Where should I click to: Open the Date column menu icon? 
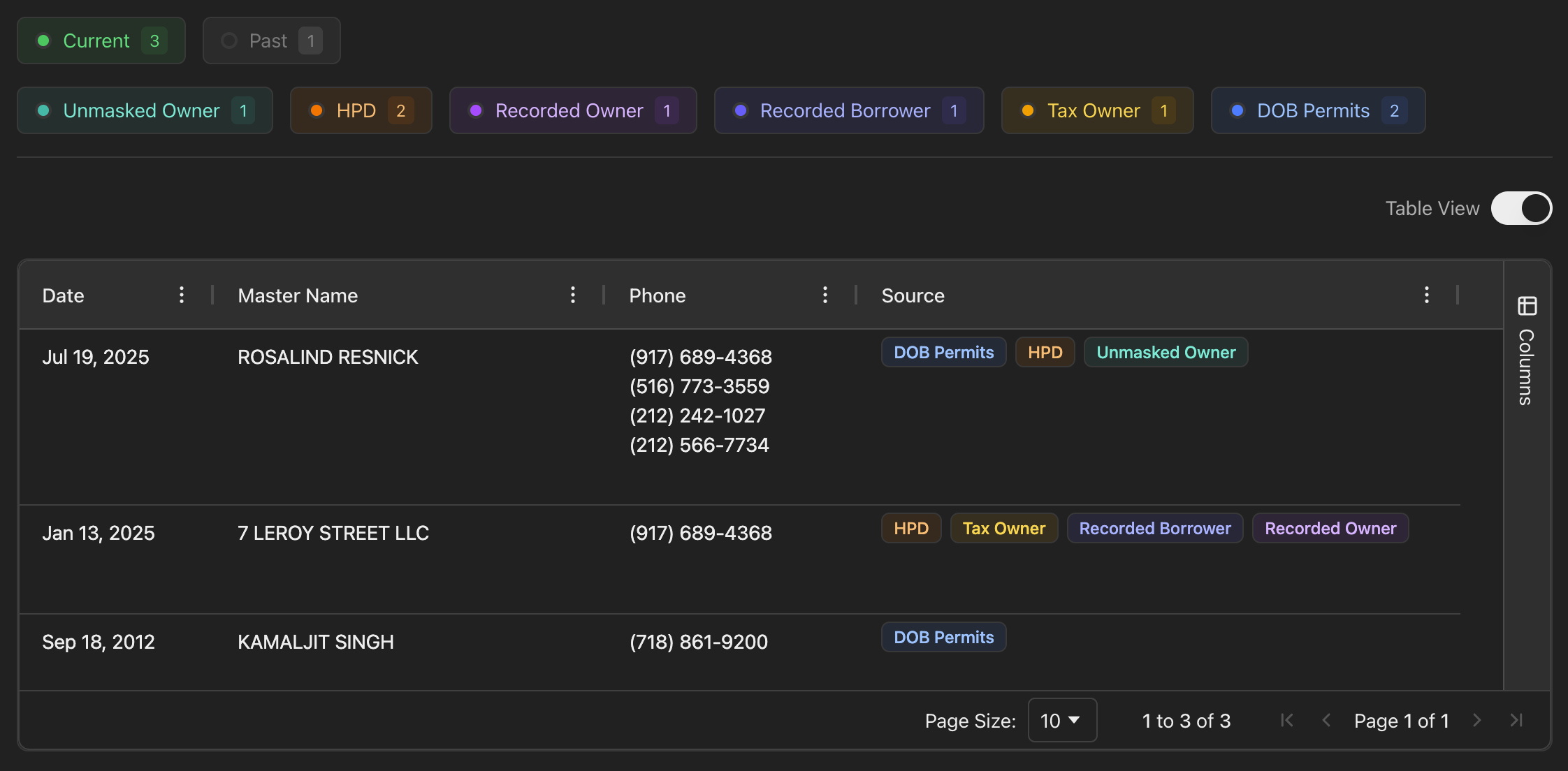(182, 295)
